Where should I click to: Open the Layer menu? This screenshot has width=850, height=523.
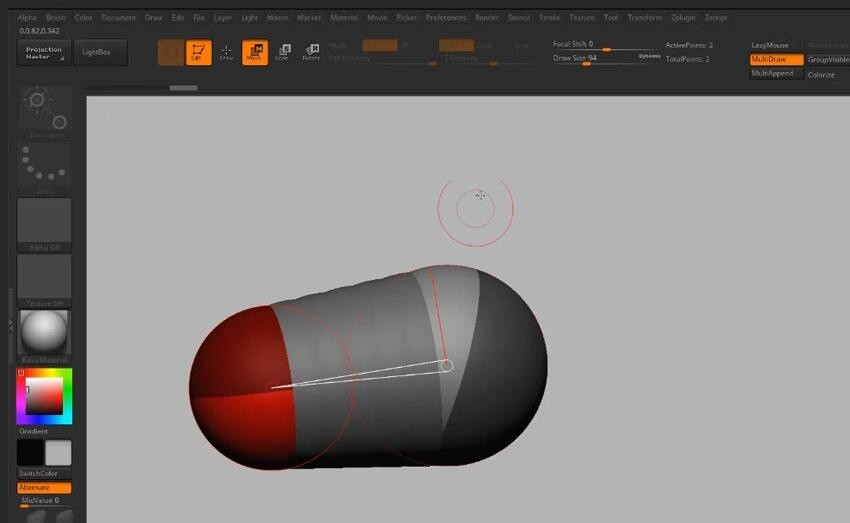coord(223,18)
